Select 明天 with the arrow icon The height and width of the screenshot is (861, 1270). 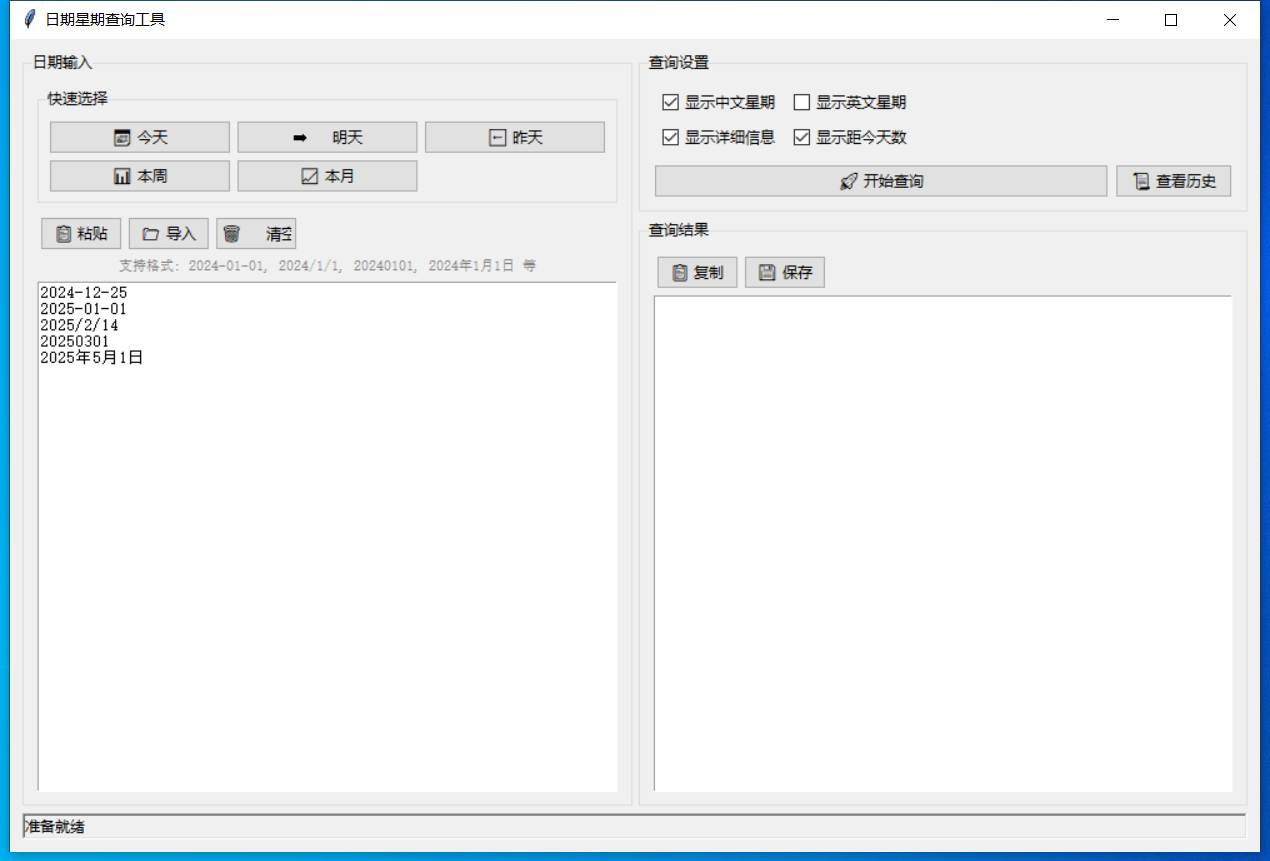pos(327,137)
